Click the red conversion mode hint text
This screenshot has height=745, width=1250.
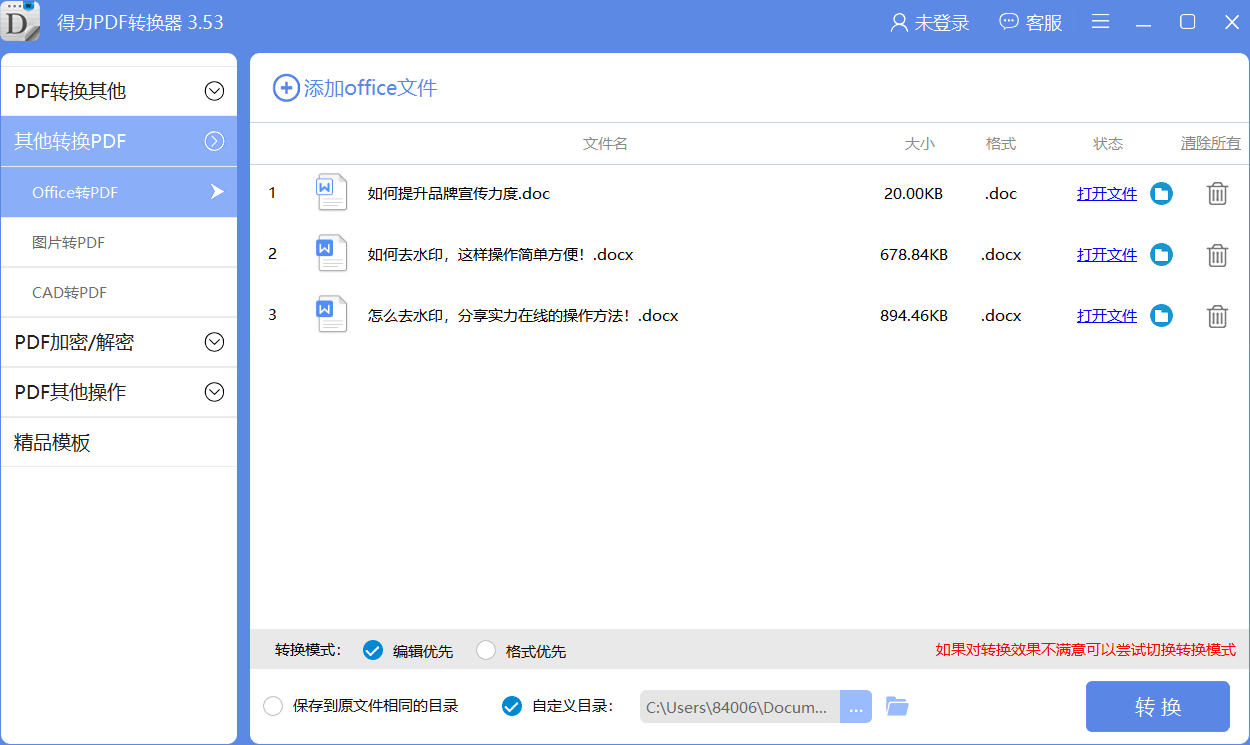(1086, 650)
